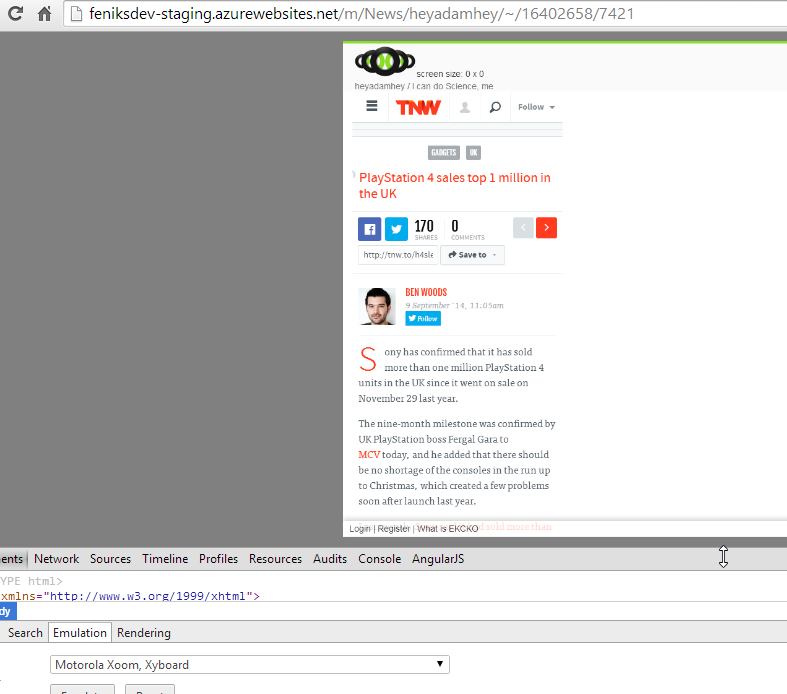Switch to Resources tab in DevTools
Image resolution: width=787 pixels, height=694 pixels.
coord(276,559)
